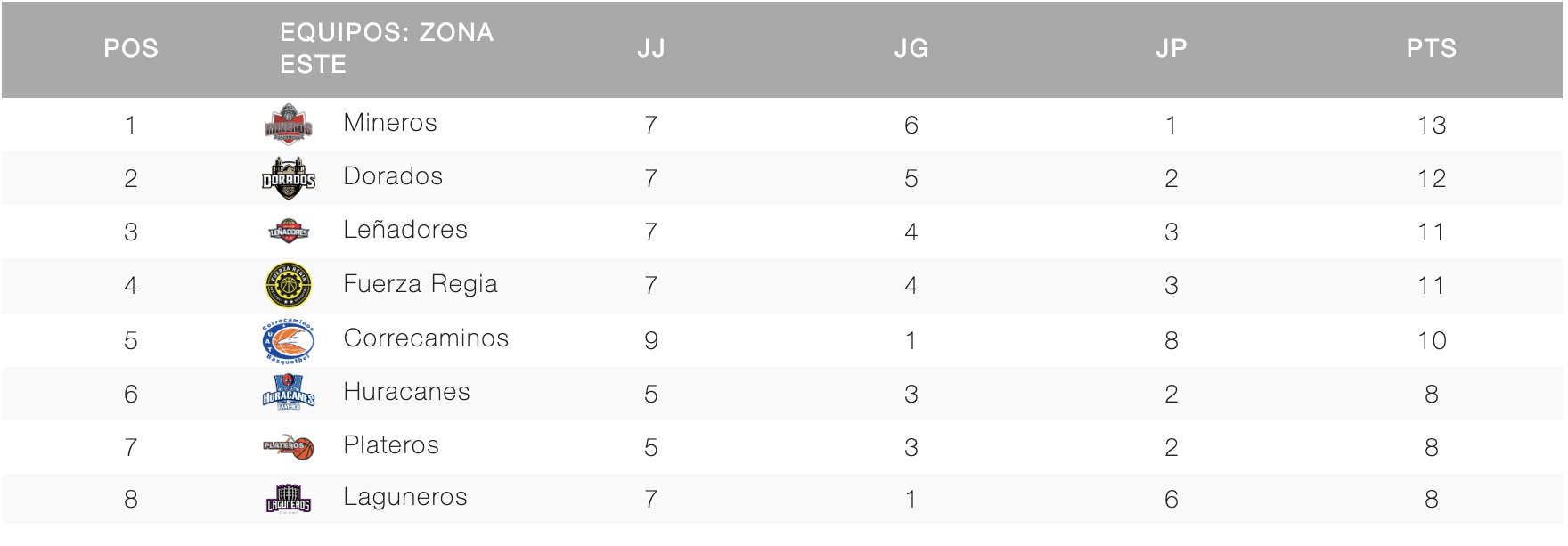Click the Leñadores team logo

pos(289,232)
